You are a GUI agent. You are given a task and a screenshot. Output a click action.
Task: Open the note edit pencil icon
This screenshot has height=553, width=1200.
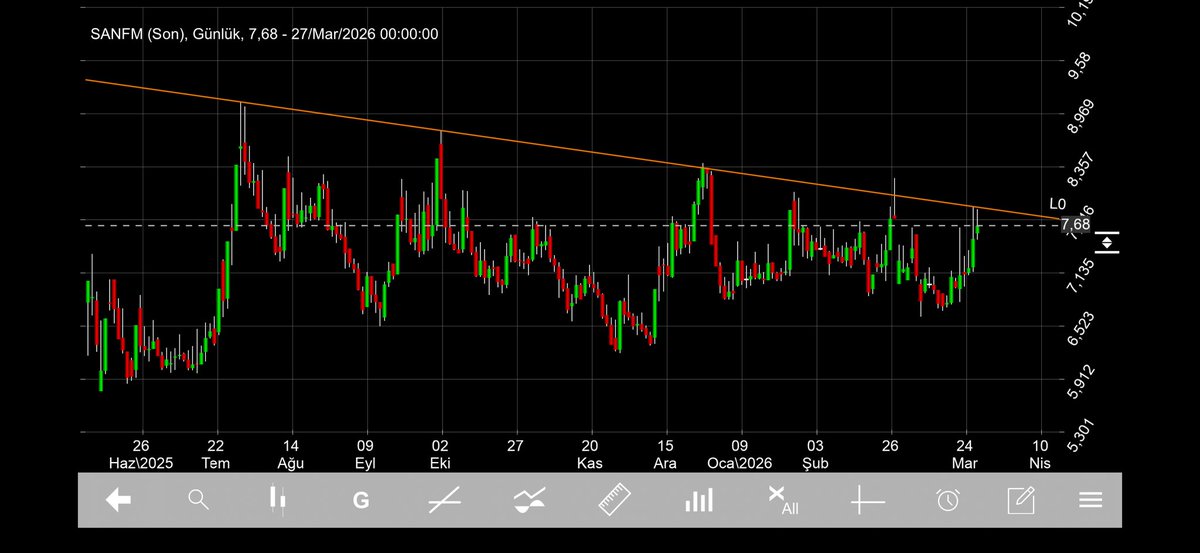point(1021,501)
